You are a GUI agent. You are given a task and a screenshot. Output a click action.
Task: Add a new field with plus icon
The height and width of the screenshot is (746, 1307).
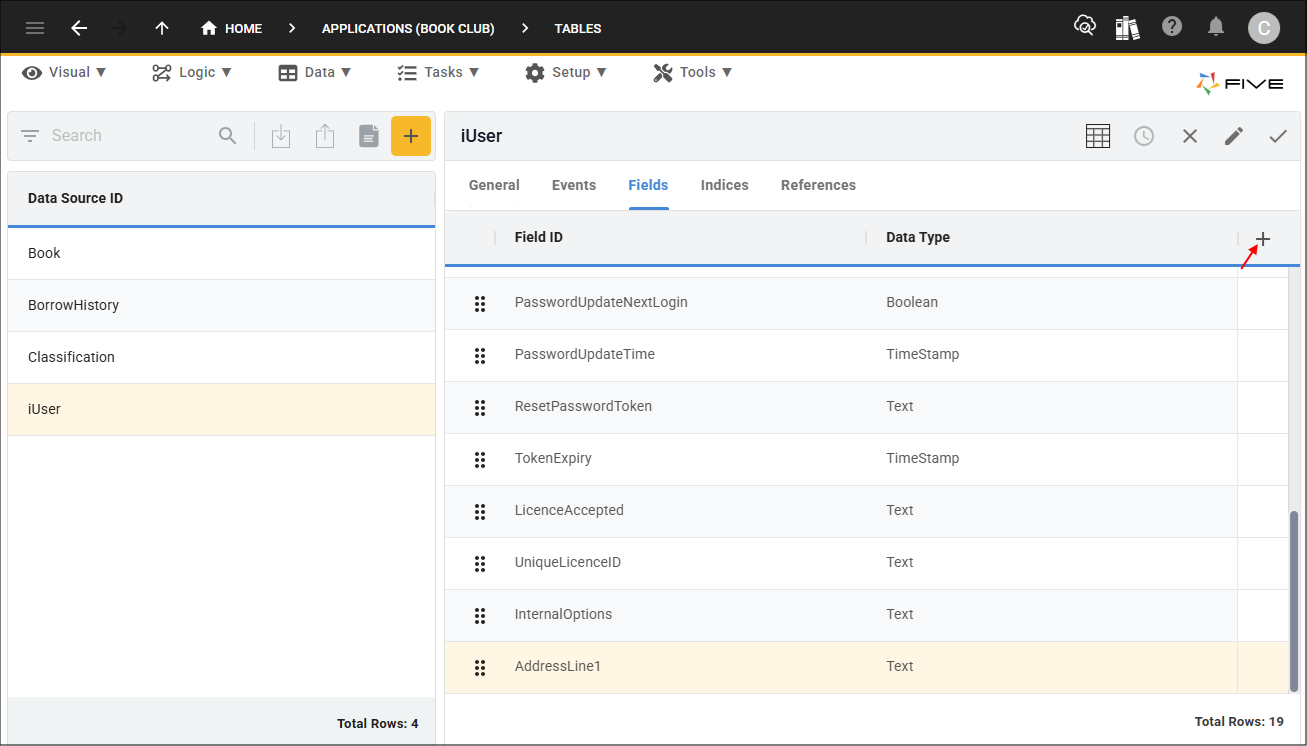coord(1263,239)
